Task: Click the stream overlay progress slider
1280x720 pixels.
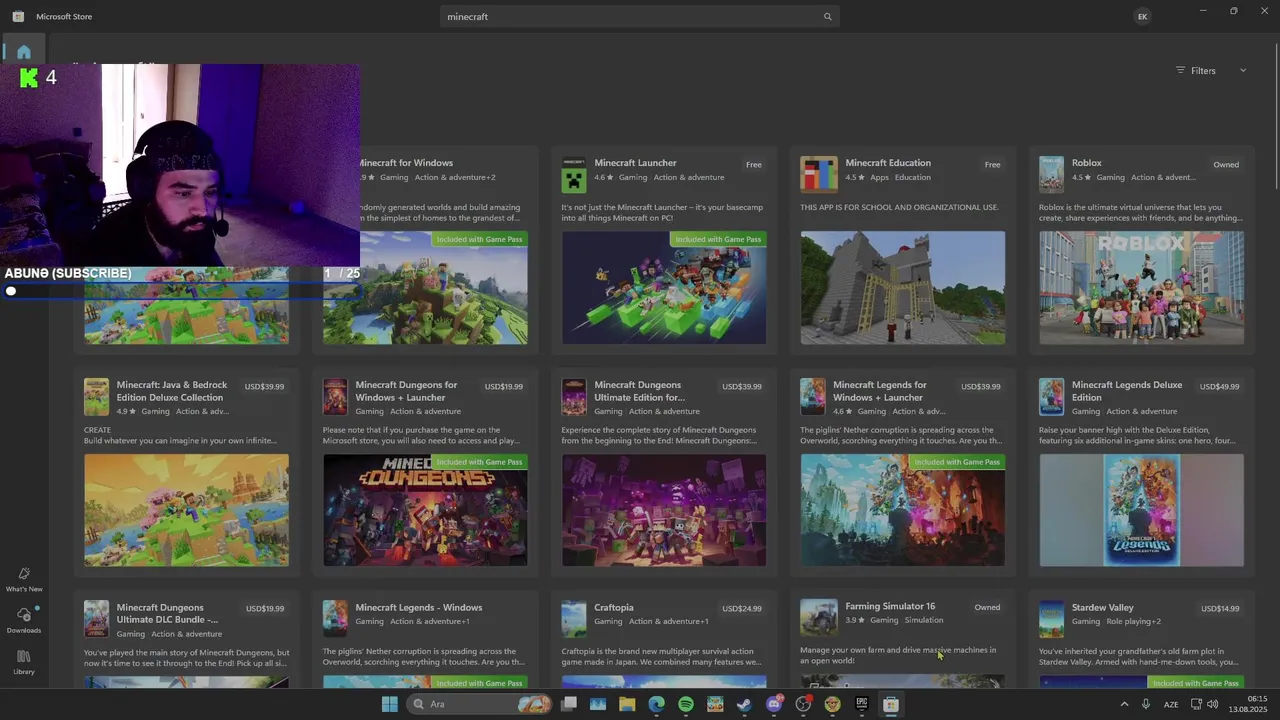Action: [x=180, y=291]
